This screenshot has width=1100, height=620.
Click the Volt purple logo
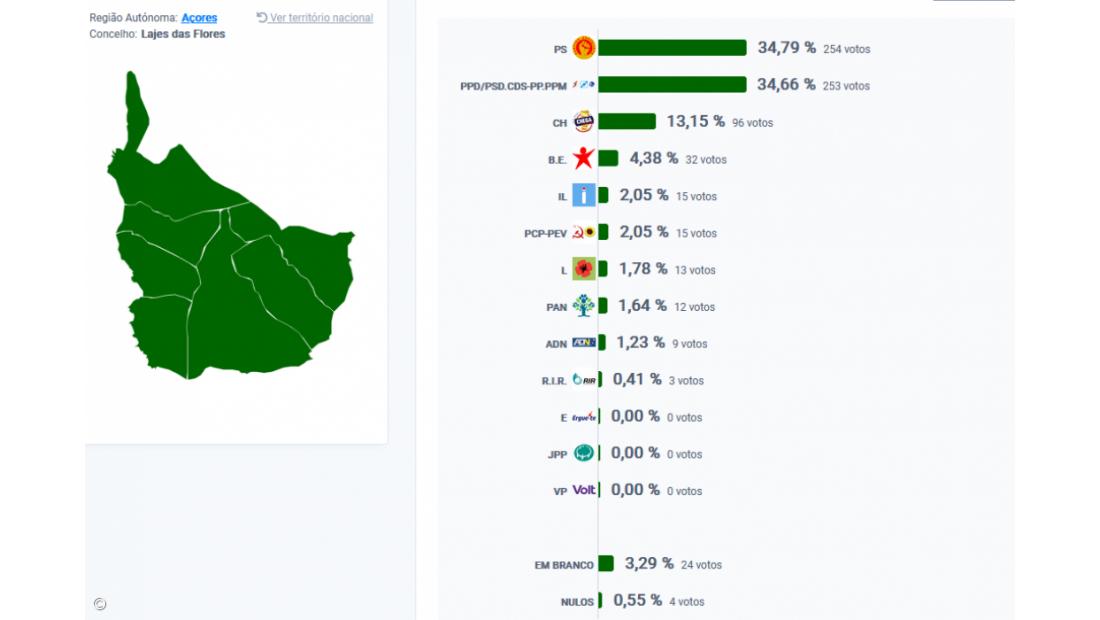[584, 490]
